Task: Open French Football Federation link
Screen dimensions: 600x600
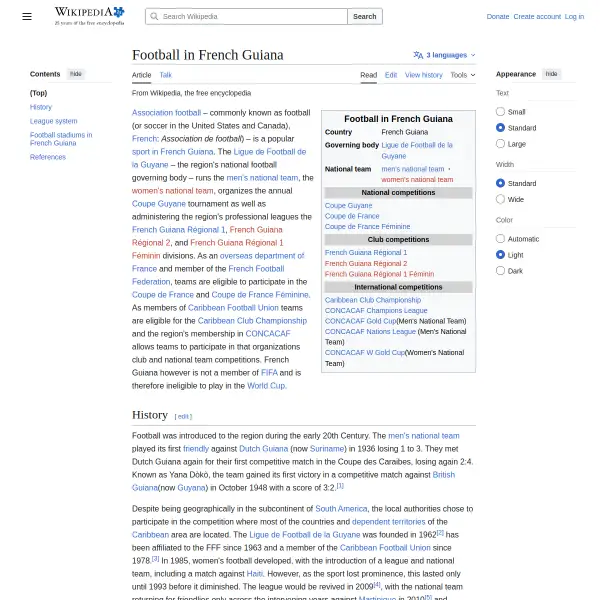Action: pos(209,276)
